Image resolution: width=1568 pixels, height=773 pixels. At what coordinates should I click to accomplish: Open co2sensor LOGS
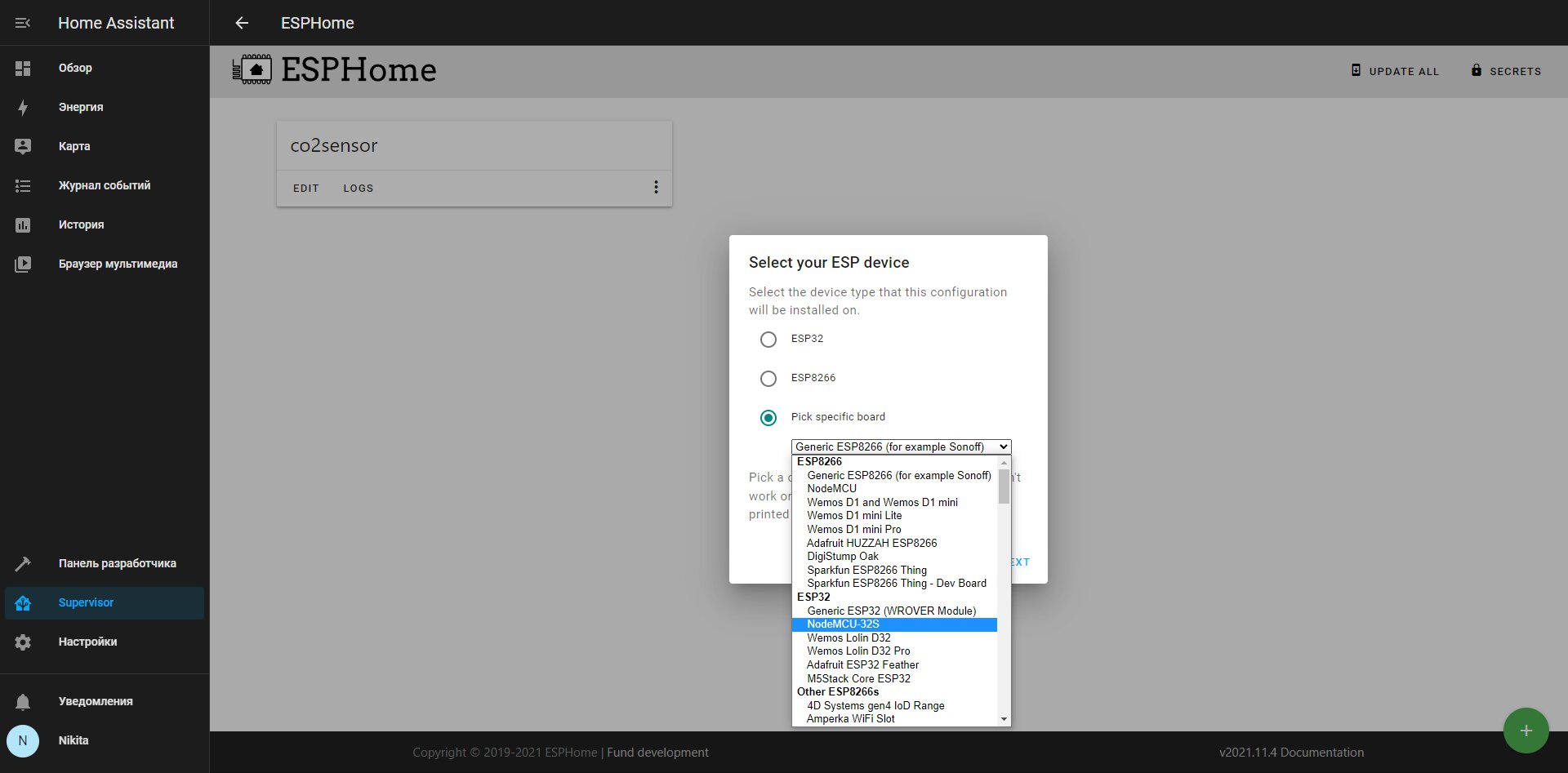click(x=359, y=189)
